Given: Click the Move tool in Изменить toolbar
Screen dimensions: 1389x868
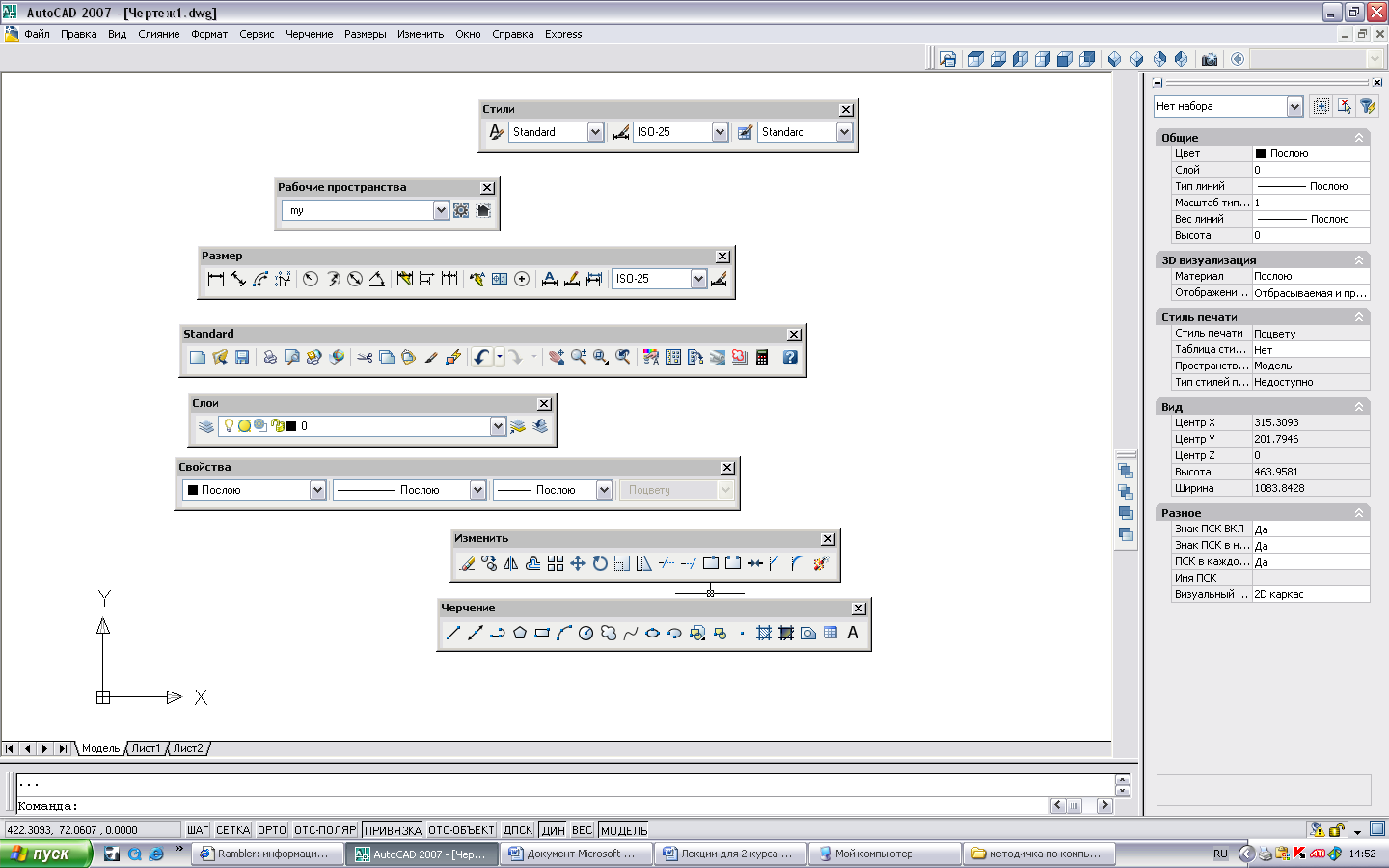Looking at the screenshot, I should point(578,564).
